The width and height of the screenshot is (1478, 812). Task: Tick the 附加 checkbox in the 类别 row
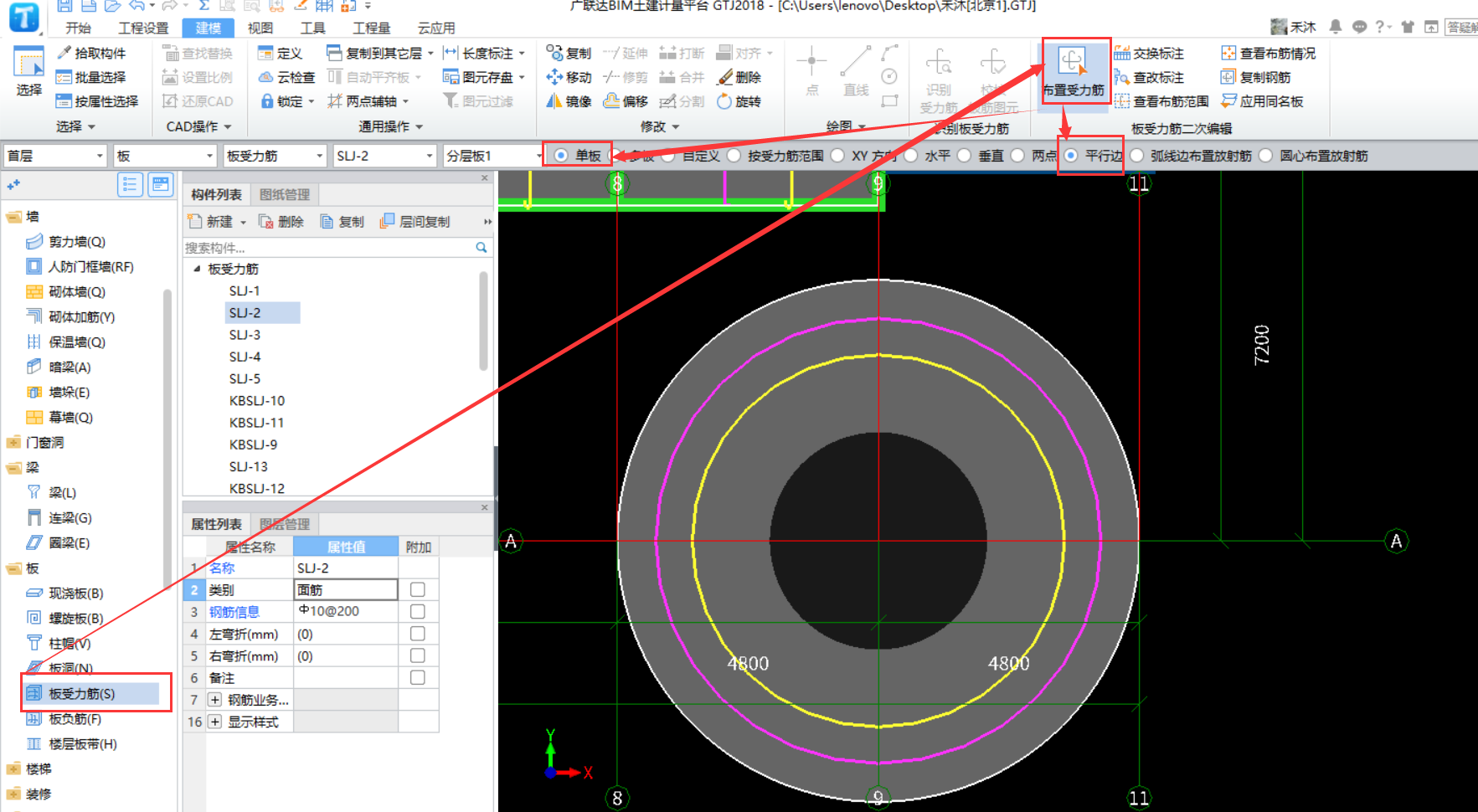(x=418, y=589)
